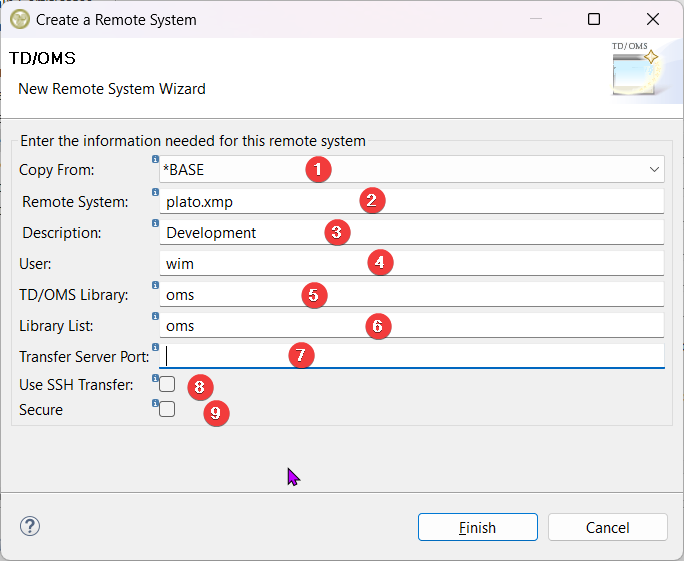Viewport: 684px width, 561px height.
Task: Click the info marker next to Description
Action: (155, 222)
